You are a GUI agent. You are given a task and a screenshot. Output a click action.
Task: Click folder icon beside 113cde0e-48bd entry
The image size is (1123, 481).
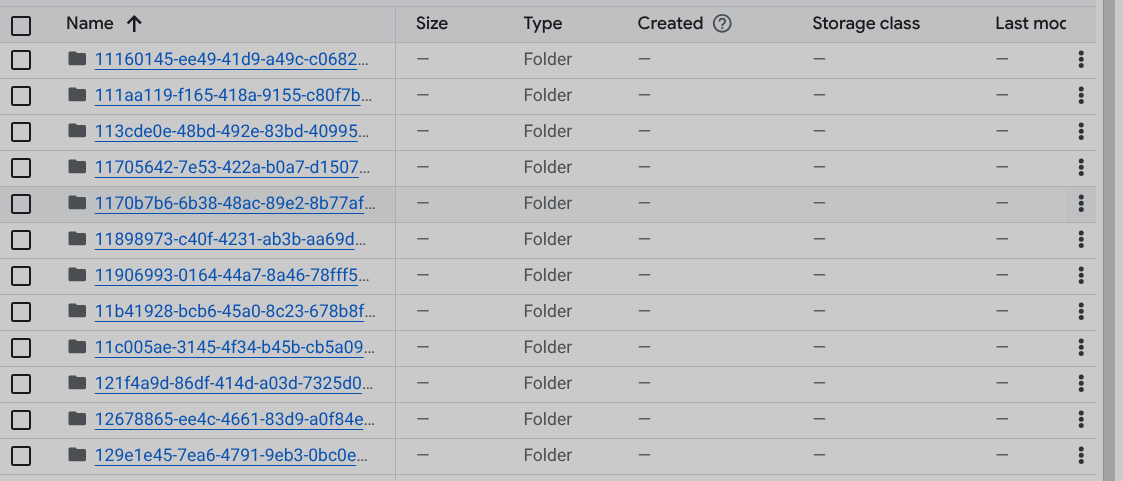78,131
